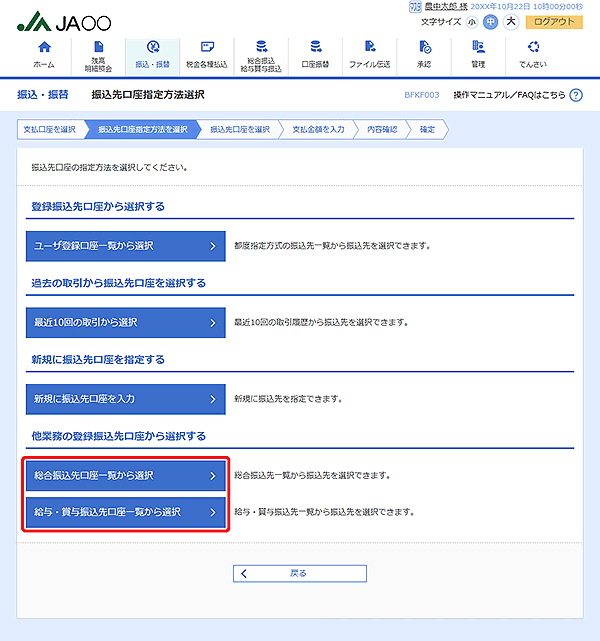Click 振込・振替 page heading text
This screenshot has width=600, height=641.
pos(43,95)
